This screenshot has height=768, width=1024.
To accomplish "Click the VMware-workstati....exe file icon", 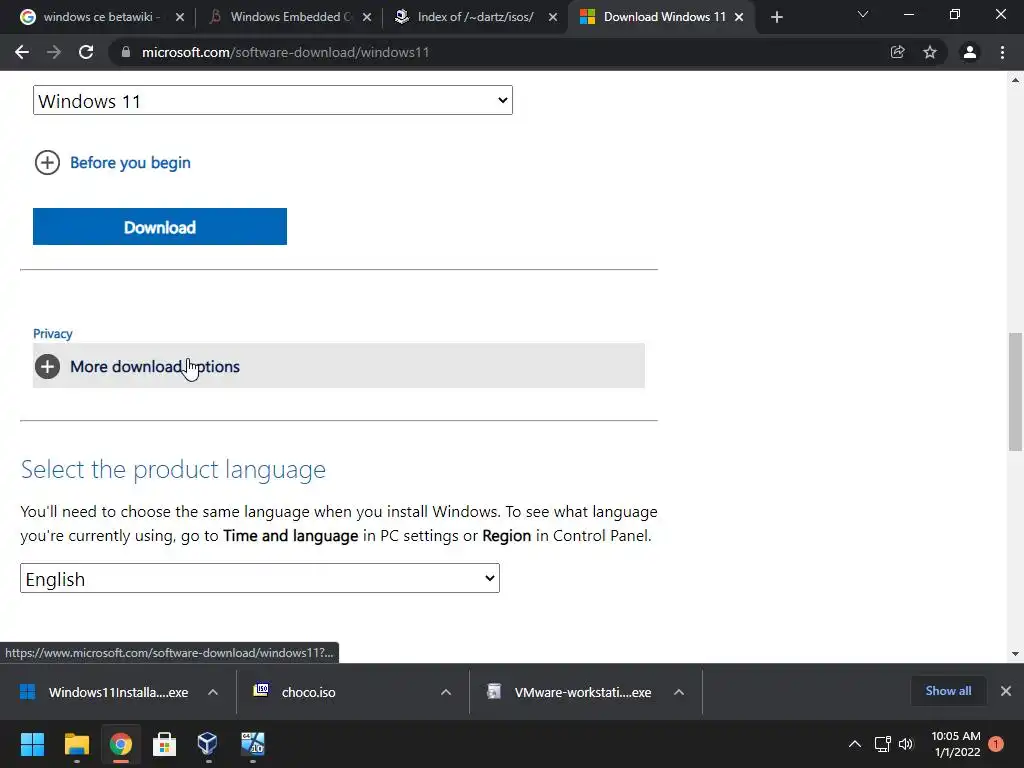I will coord(494,691).
